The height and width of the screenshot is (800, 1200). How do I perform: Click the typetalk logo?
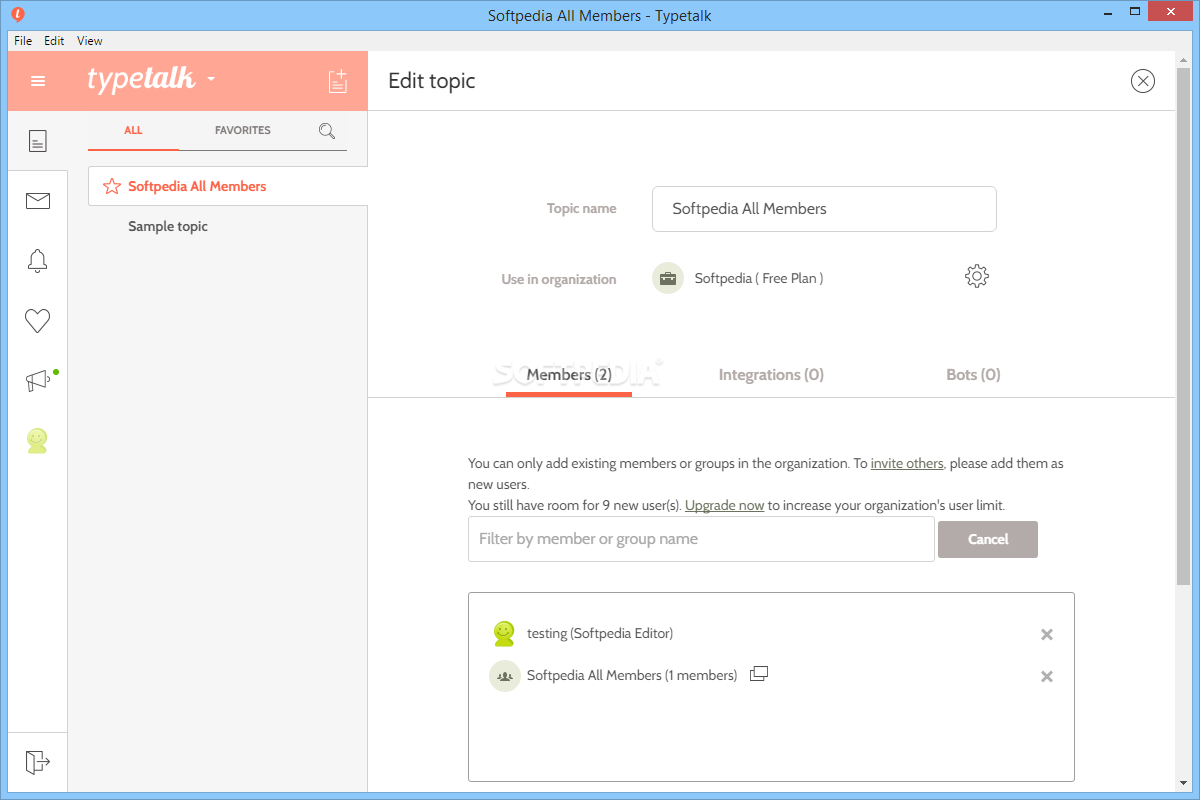(x=141, y=79)
